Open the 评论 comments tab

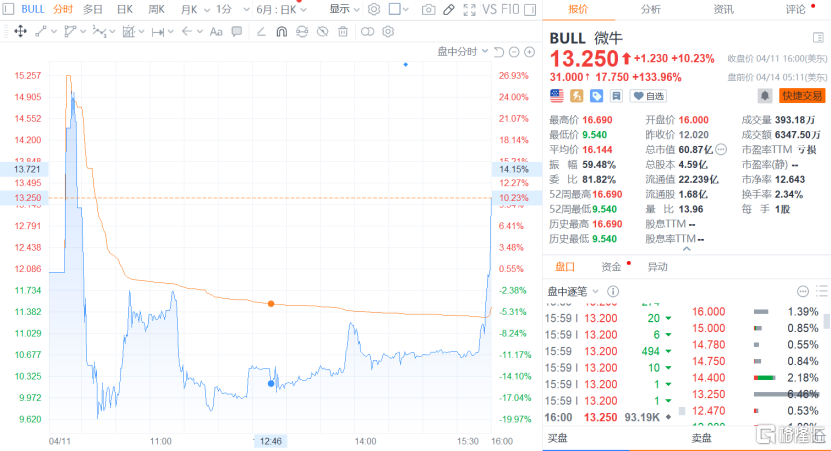[x=795, y=10]
